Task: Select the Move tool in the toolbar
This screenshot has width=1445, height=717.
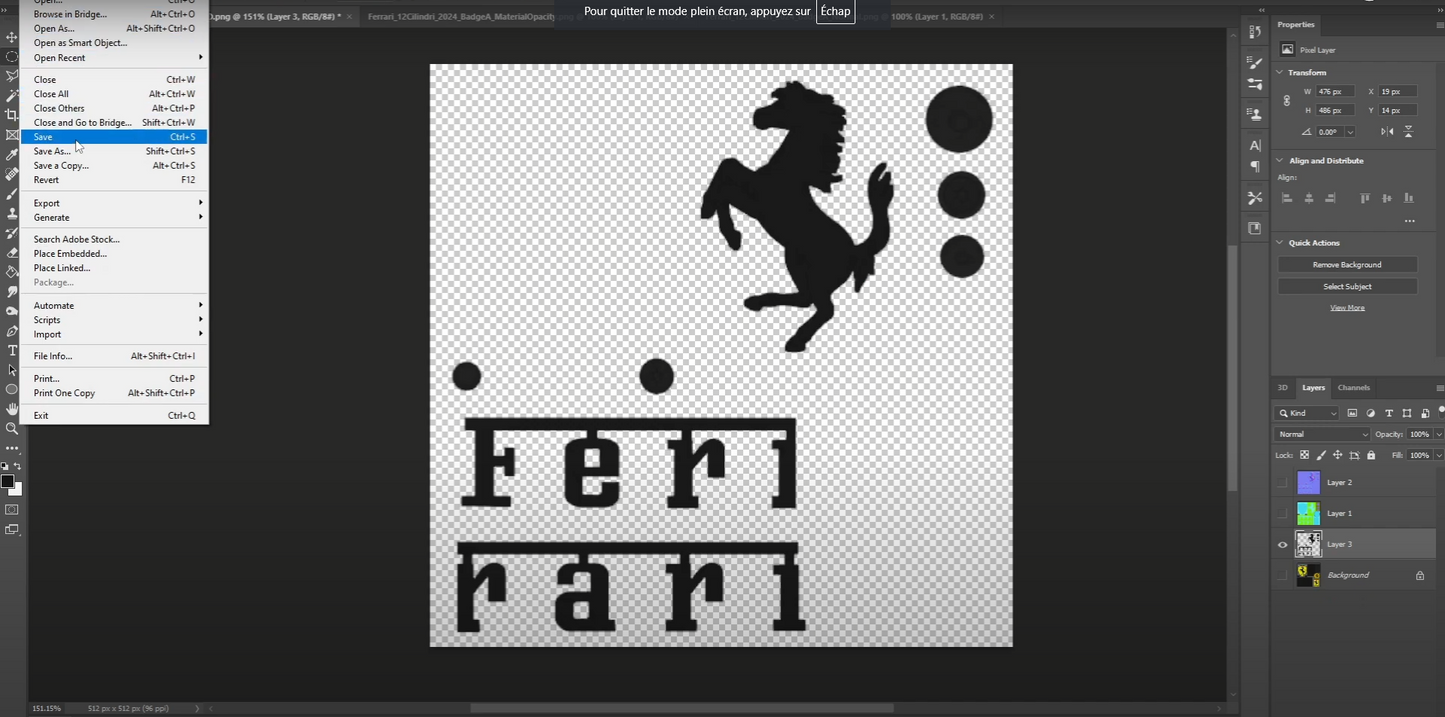Action: pos(12,37)
